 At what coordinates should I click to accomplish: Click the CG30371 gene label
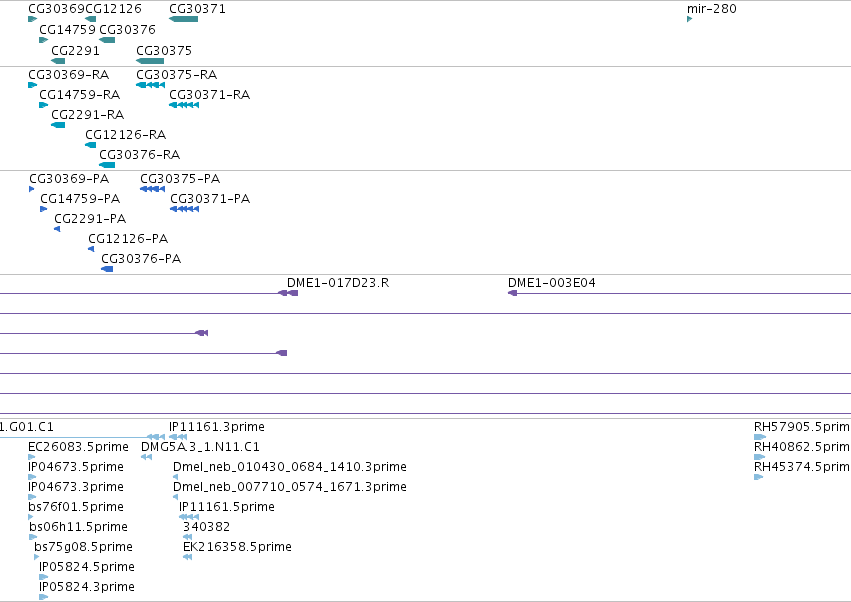tap(197, 9)
